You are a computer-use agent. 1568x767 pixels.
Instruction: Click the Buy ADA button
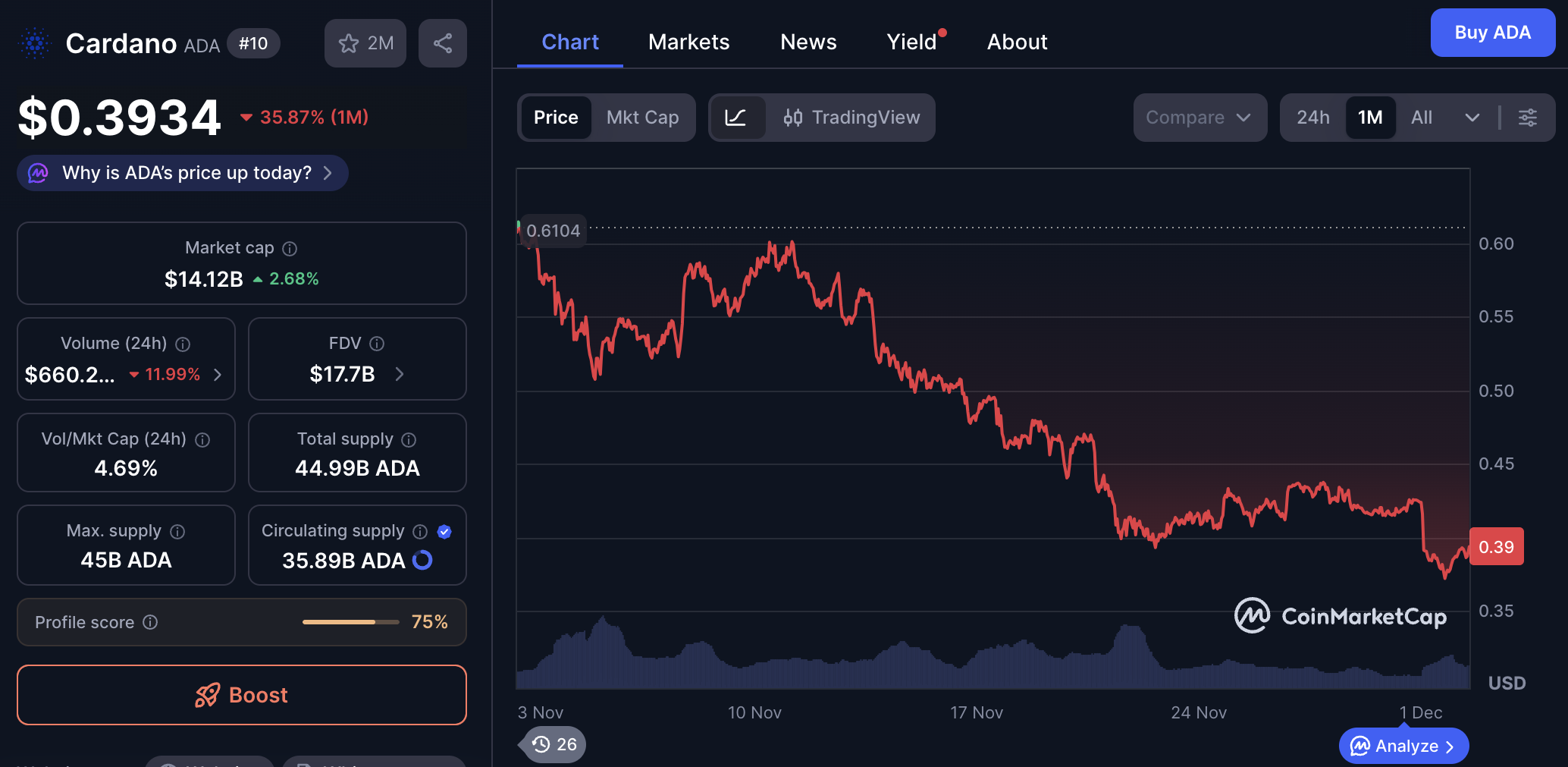pos(1492,33)
